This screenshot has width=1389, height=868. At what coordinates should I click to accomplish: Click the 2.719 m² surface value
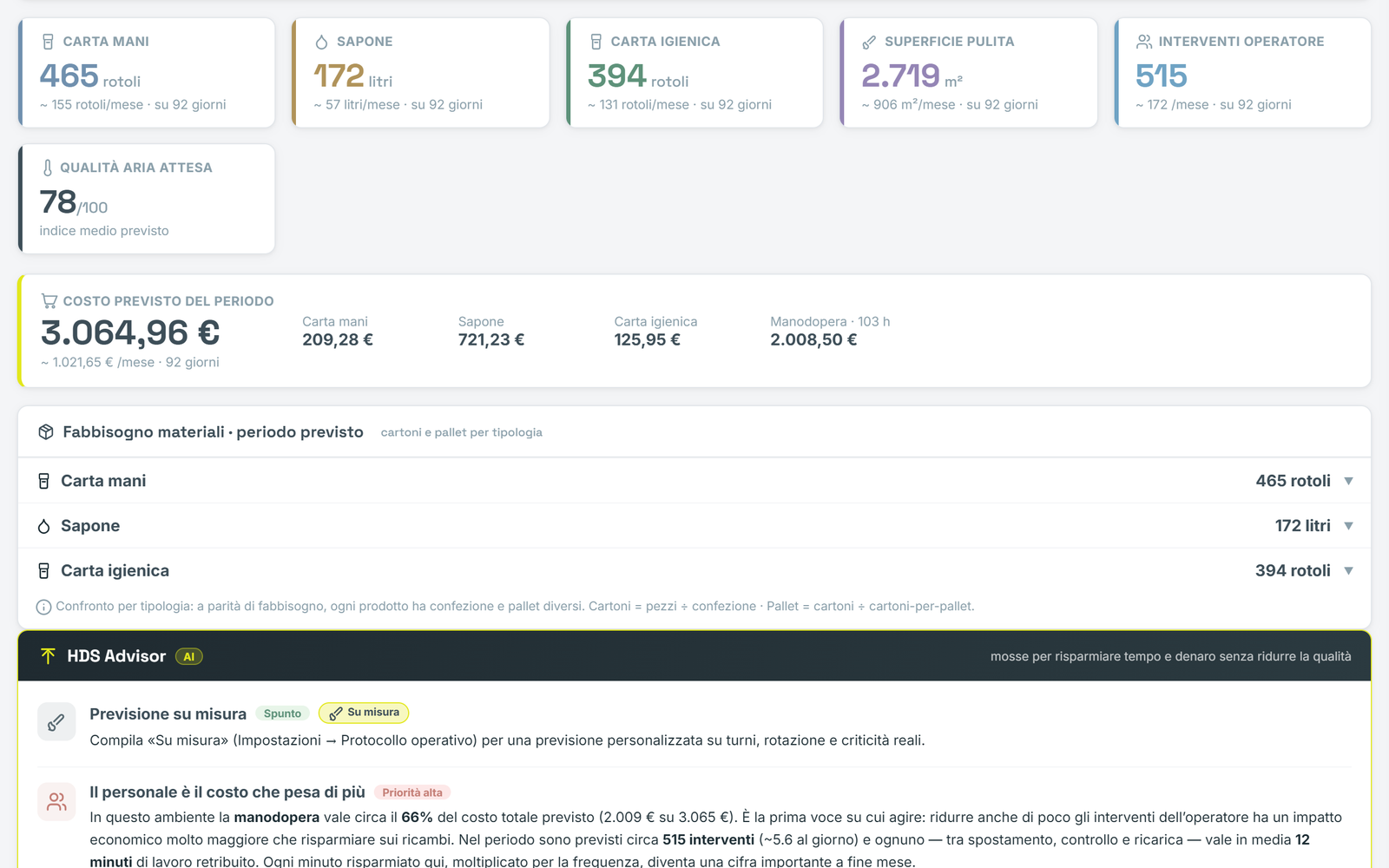912,76
